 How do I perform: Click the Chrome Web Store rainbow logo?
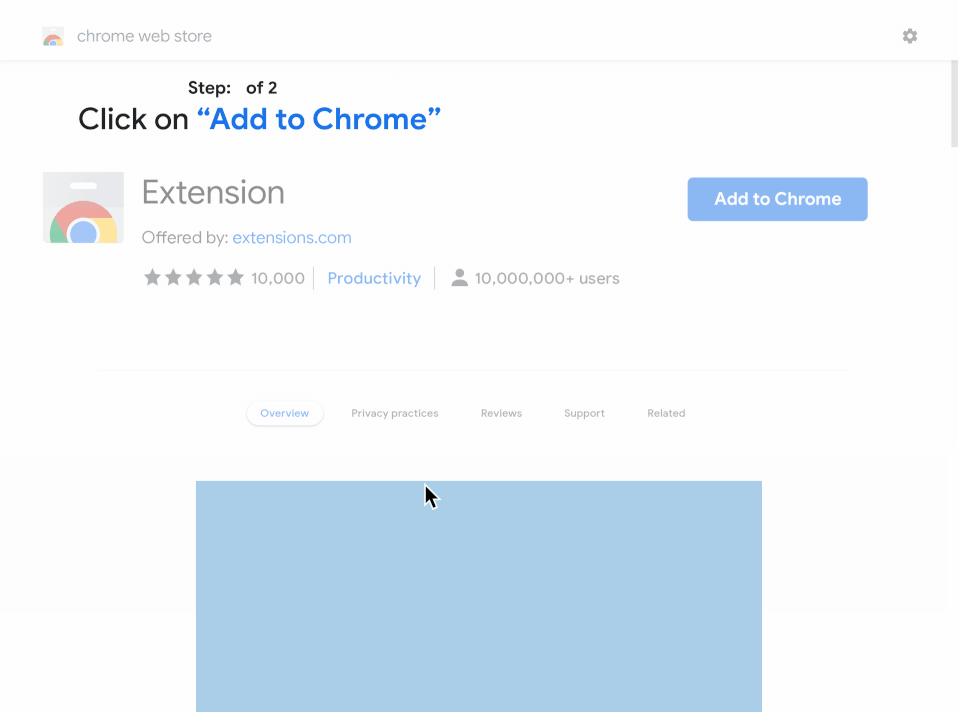point(53,37)
